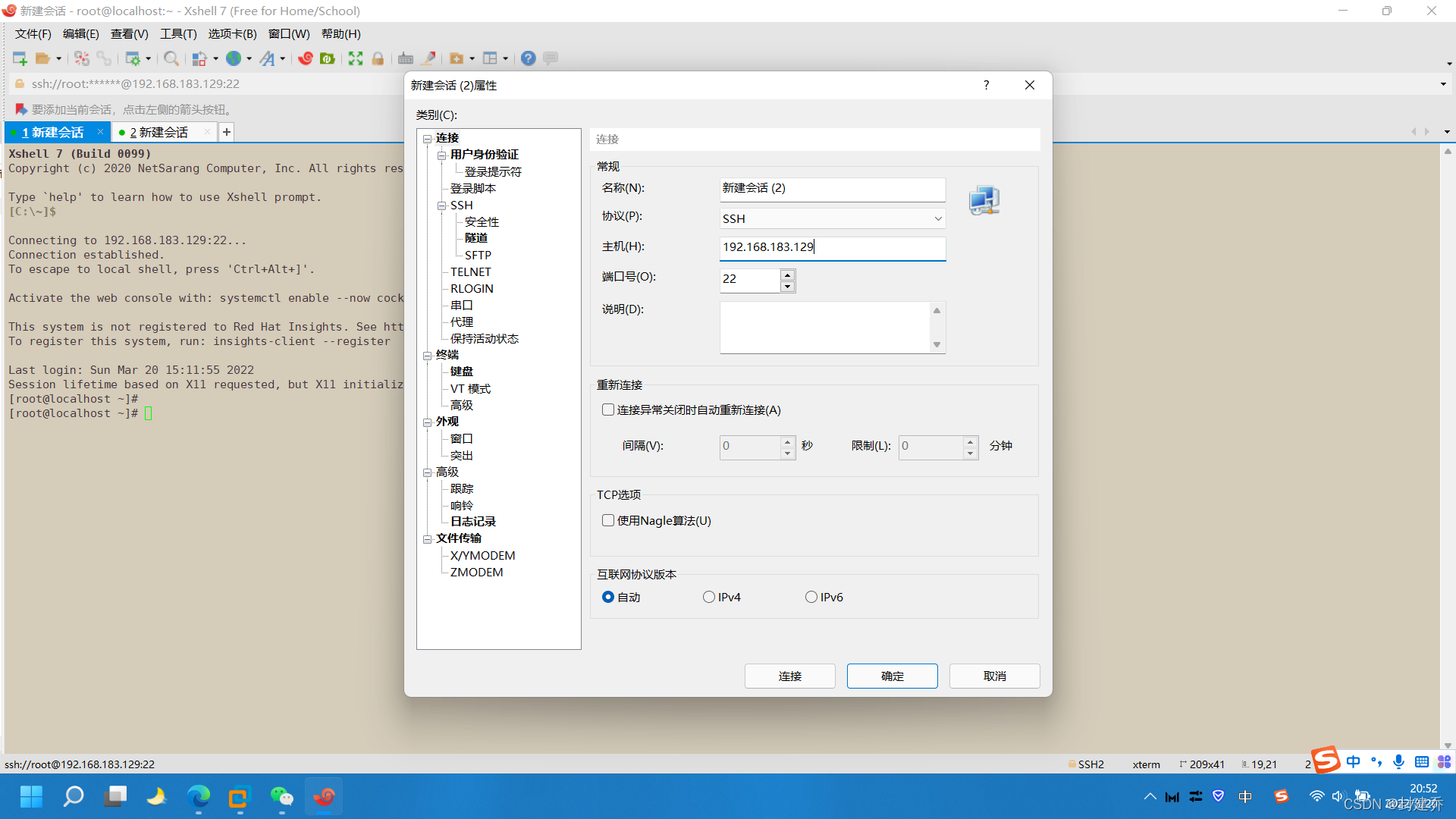Click the blue help question icon
This screenshot has width=1456, height=819.
(529, 58)
